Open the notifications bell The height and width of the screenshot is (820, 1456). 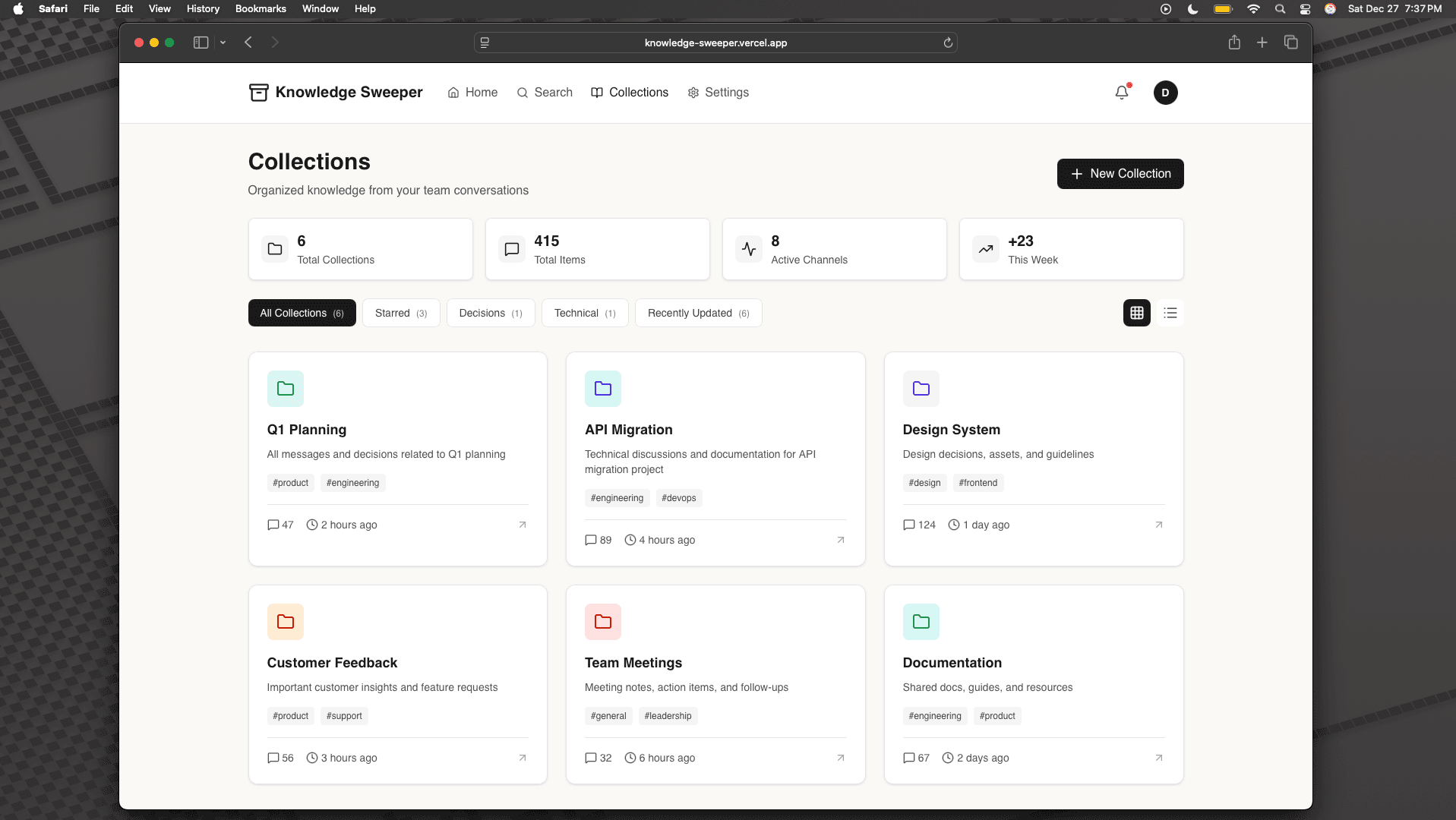click(x=1122, y=93)
